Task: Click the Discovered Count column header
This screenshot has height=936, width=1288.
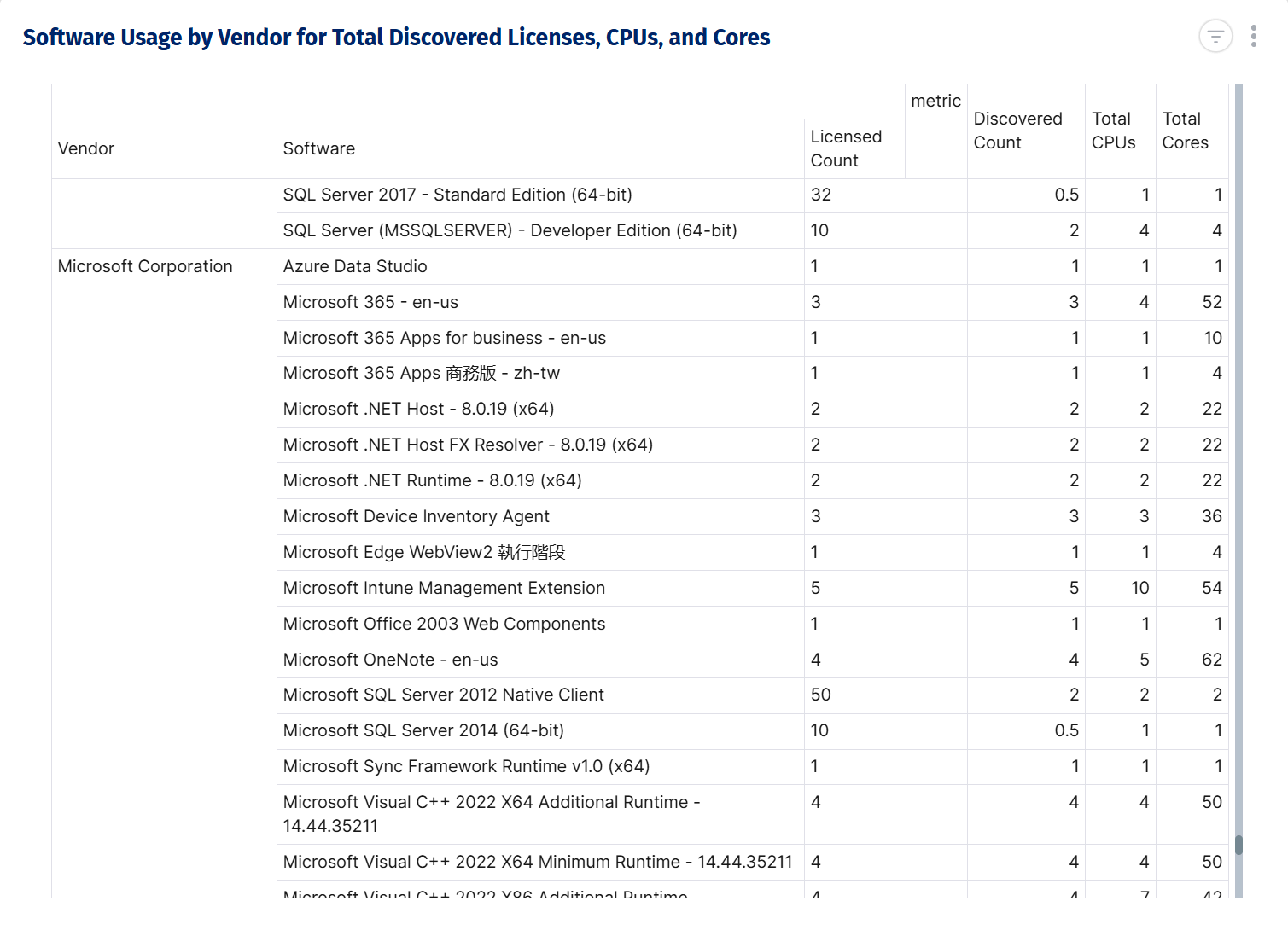Action: click(1017, 131)
